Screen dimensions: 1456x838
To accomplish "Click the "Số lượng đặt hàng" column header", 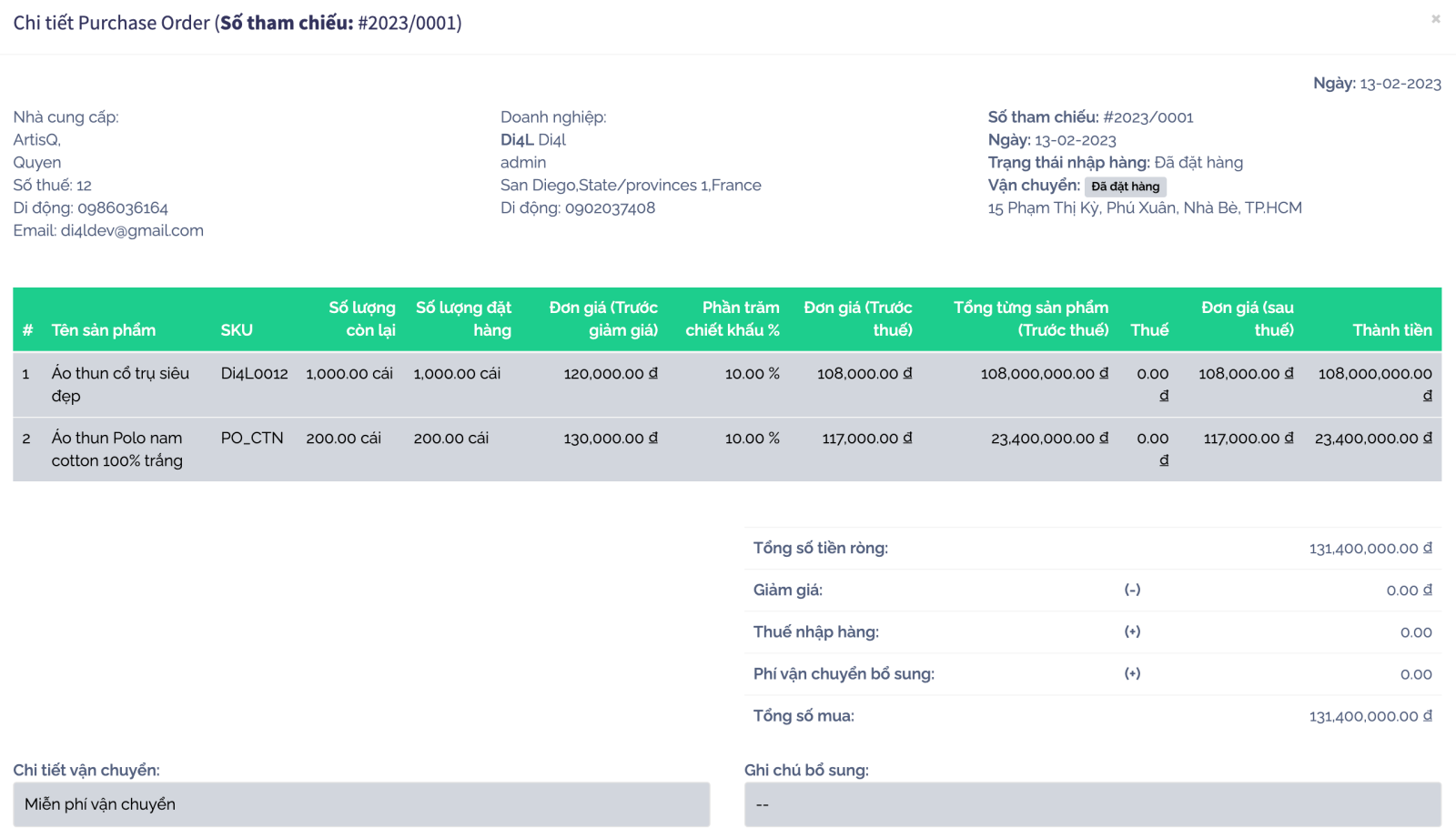I will [463, 318].
